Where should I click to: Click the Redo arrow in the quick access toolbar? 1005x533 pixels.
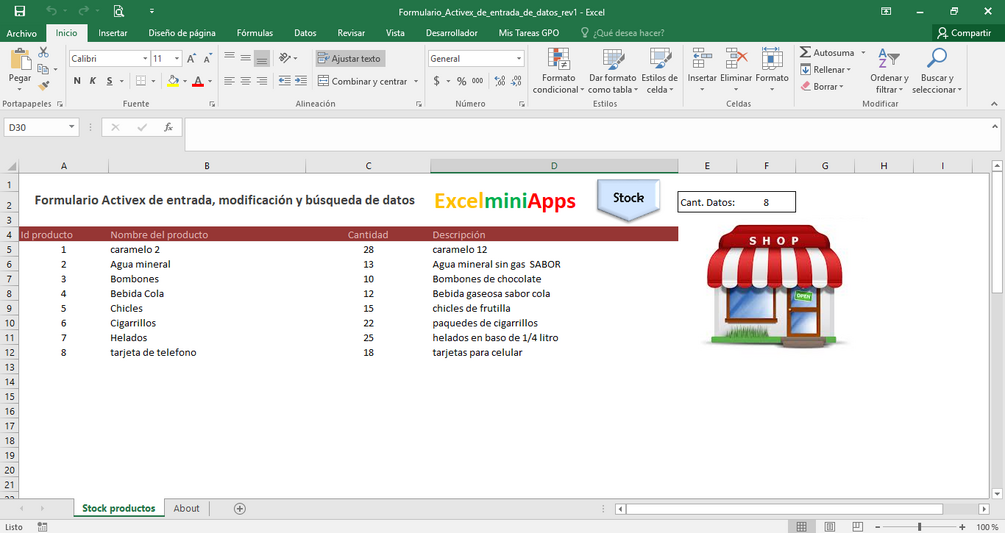(x=83, y=11)
